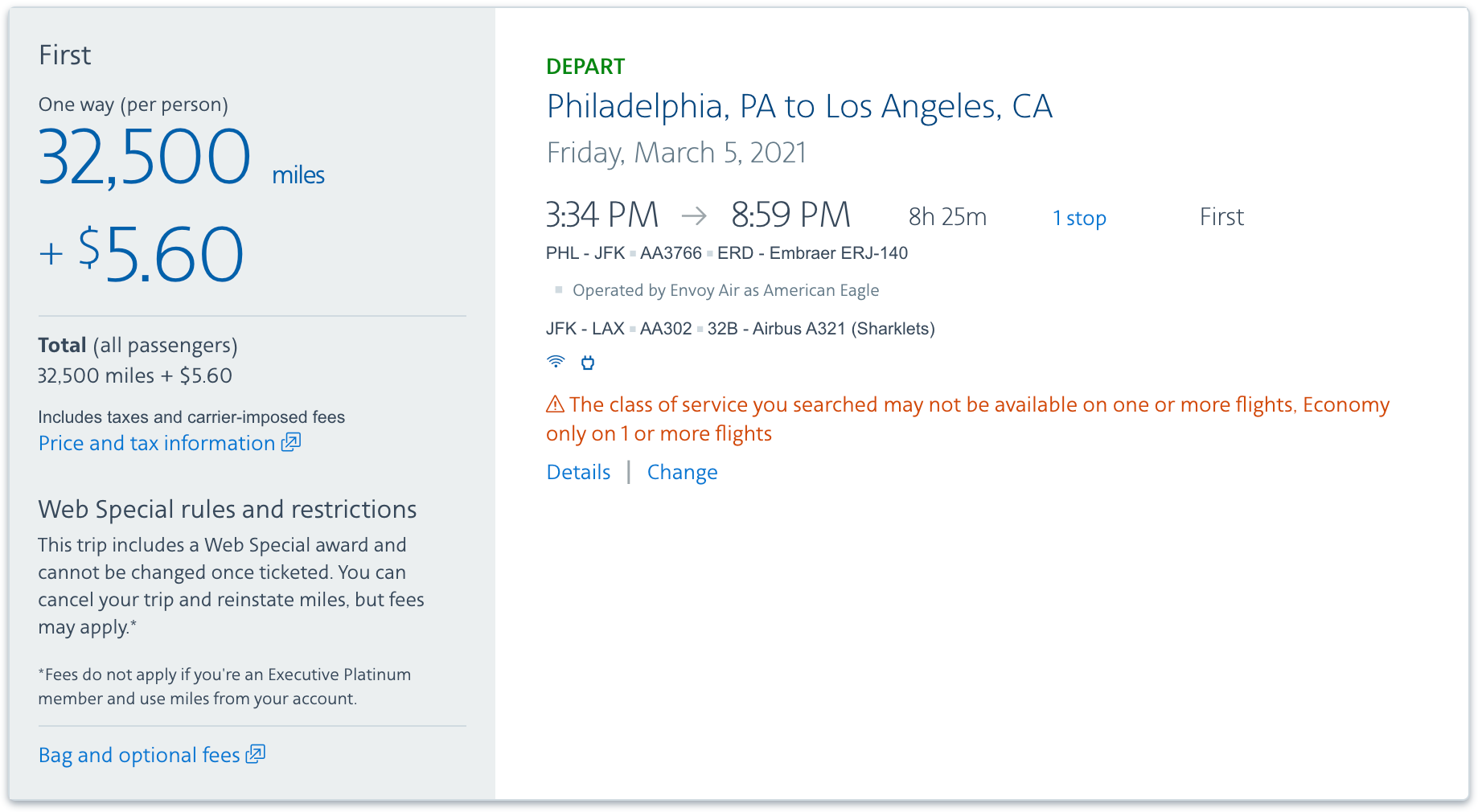Click the red warning triangle icon
This screenshot has width=1478, height=812.
pyautogui.click(x=555, y=404)
